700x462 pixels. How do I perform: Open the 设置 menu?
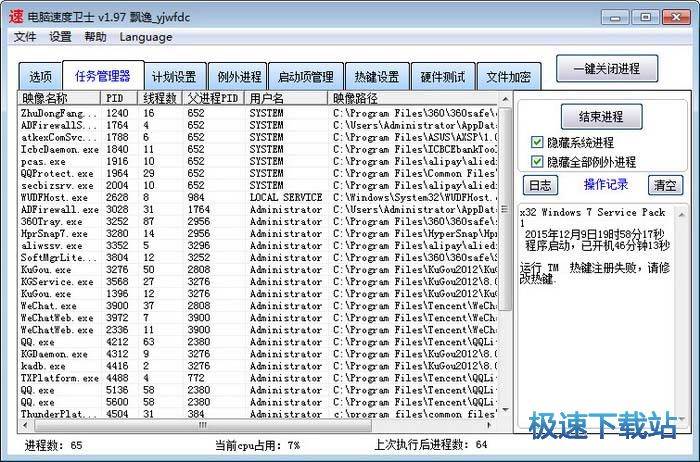point(60,37)
